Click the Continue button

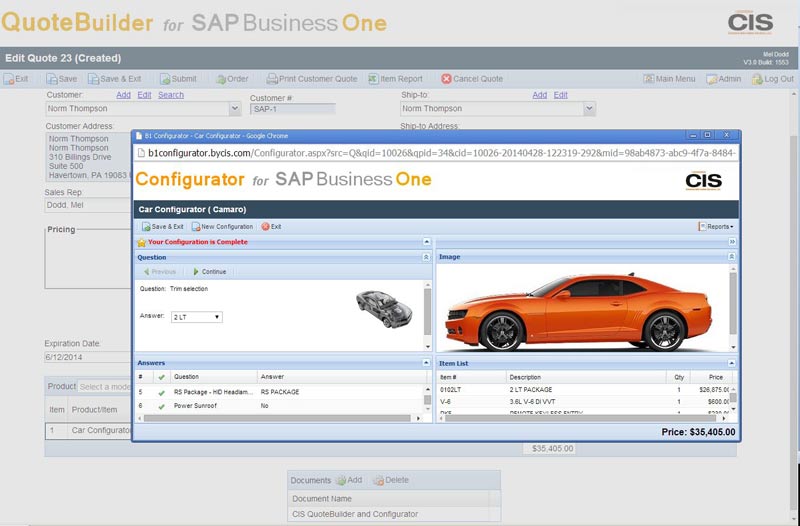pos(210,272)
